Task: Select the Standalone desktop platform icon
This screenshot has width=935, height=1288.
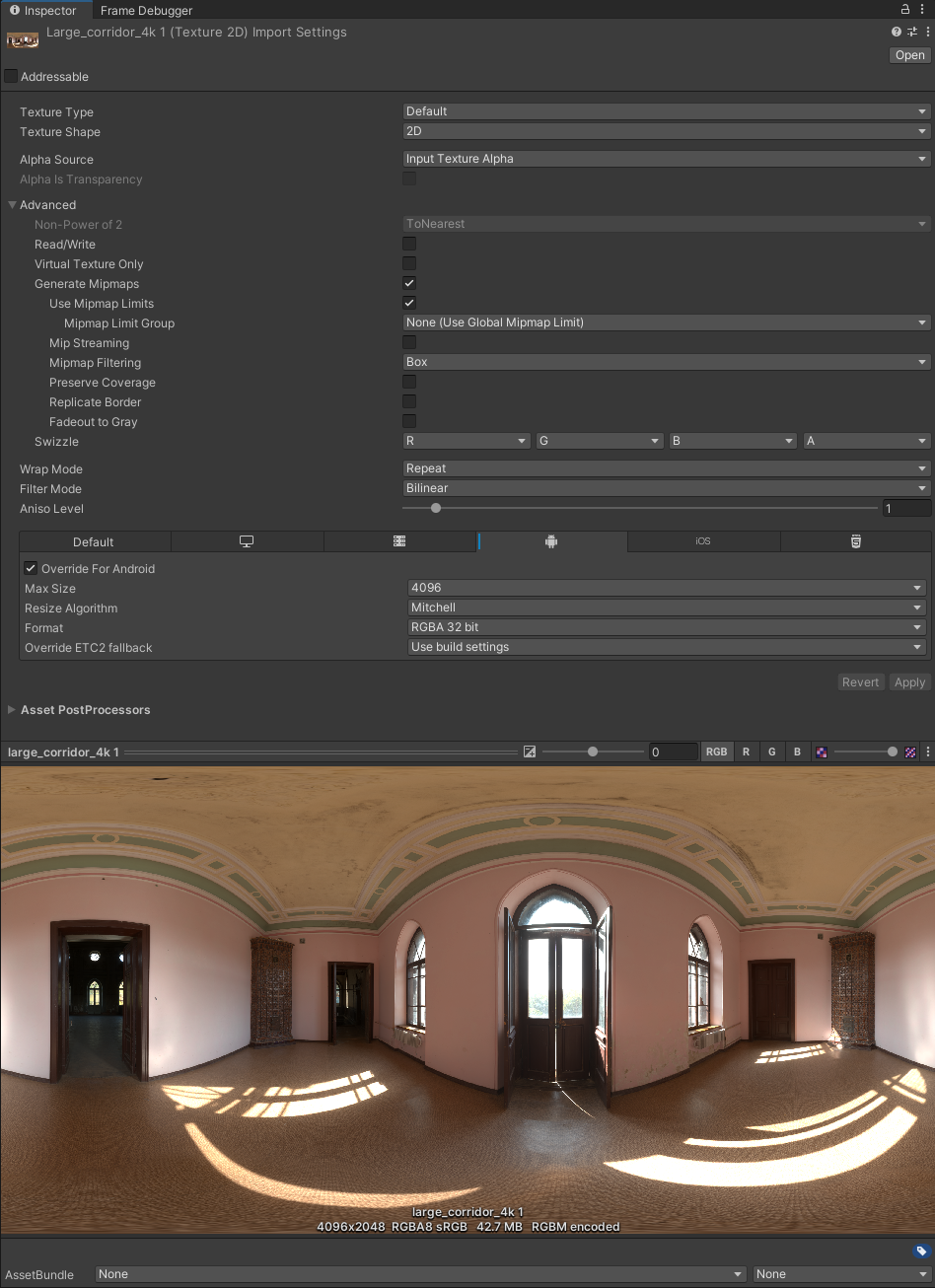Action: click(248, 541)
